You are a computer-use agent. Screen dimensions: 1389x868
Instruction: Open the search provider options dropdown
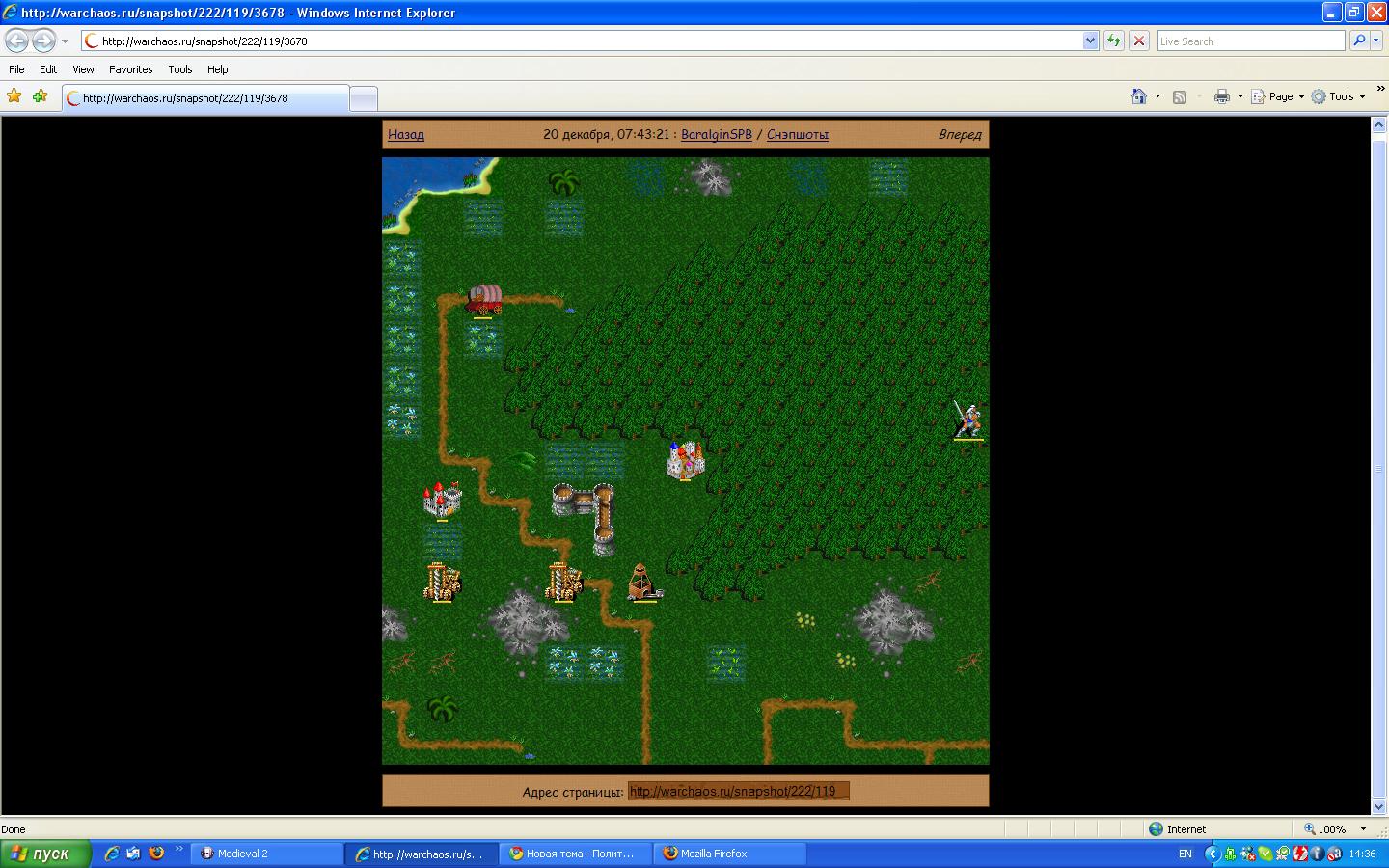pyautogui.click(x=1376, y=41)
